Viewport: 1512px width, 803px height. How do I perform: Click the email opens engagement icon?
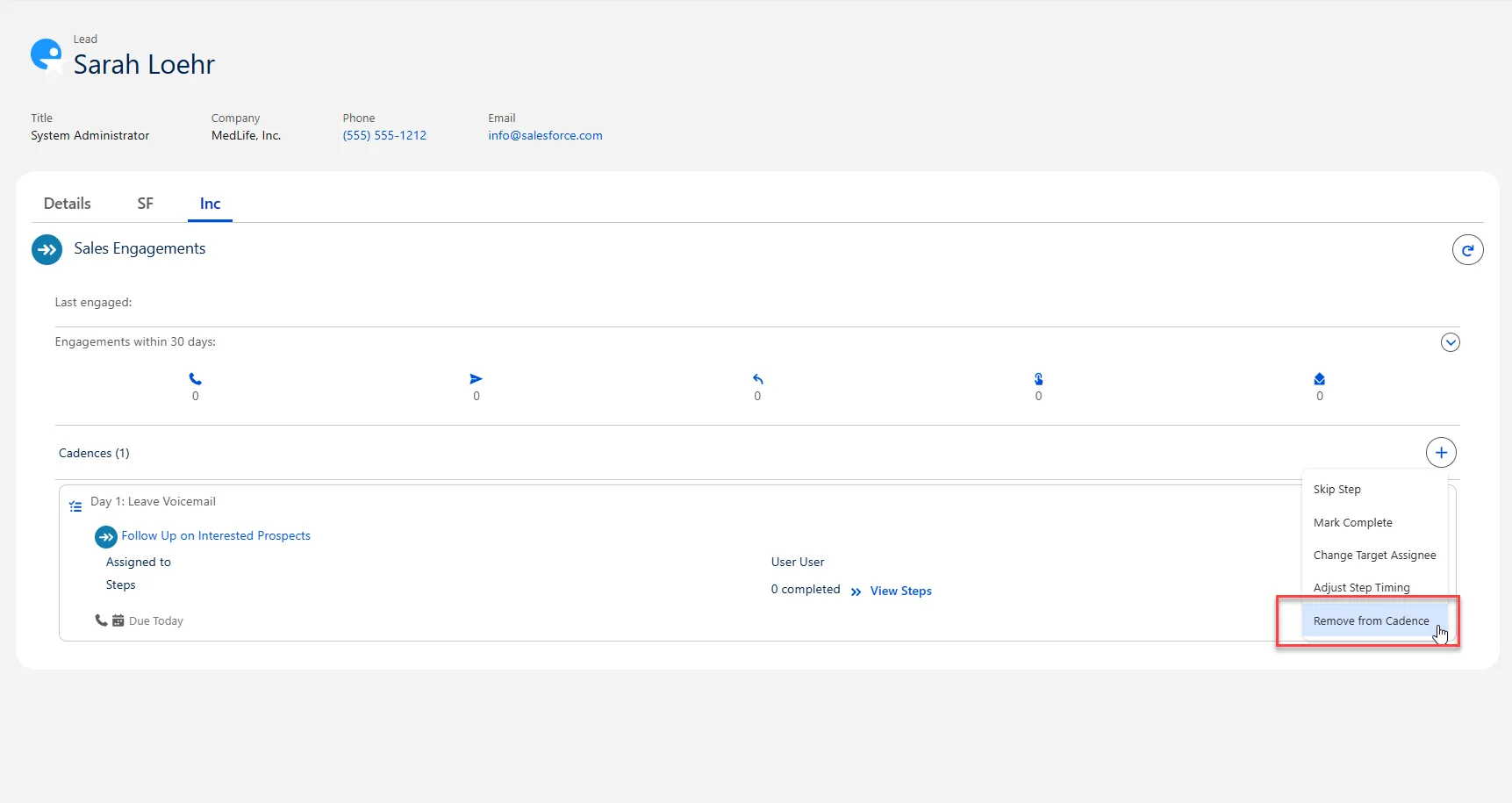[1319, 379]
